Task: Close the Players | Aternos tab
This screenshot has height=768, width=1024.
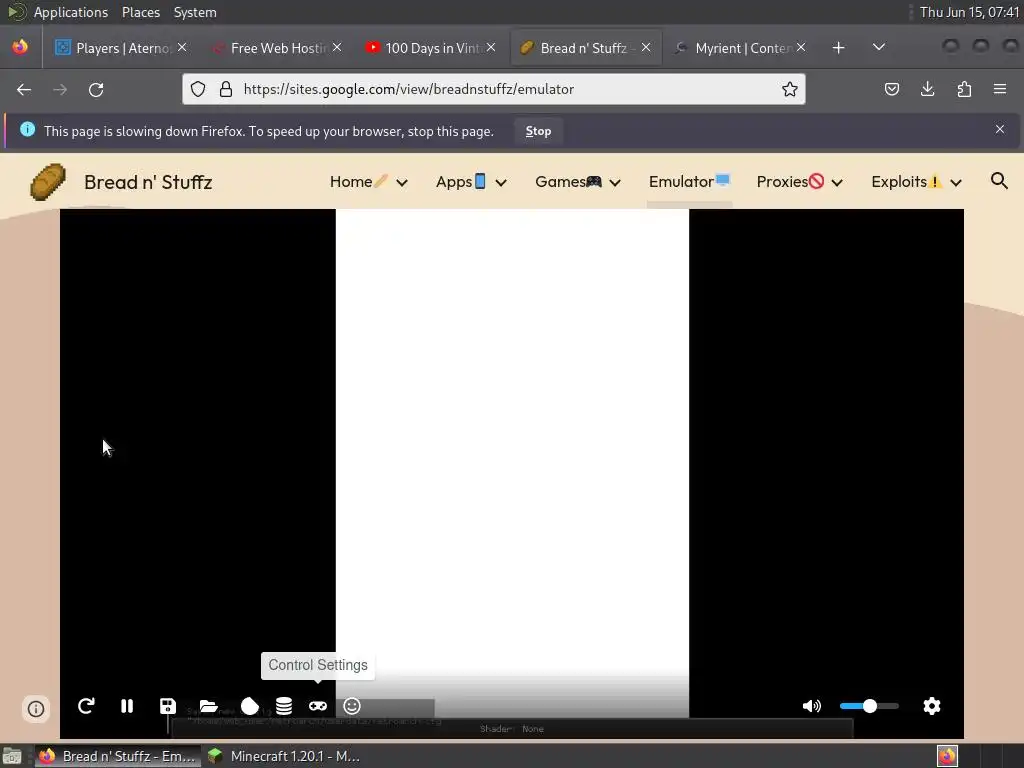Action: [x=182, y=47]
